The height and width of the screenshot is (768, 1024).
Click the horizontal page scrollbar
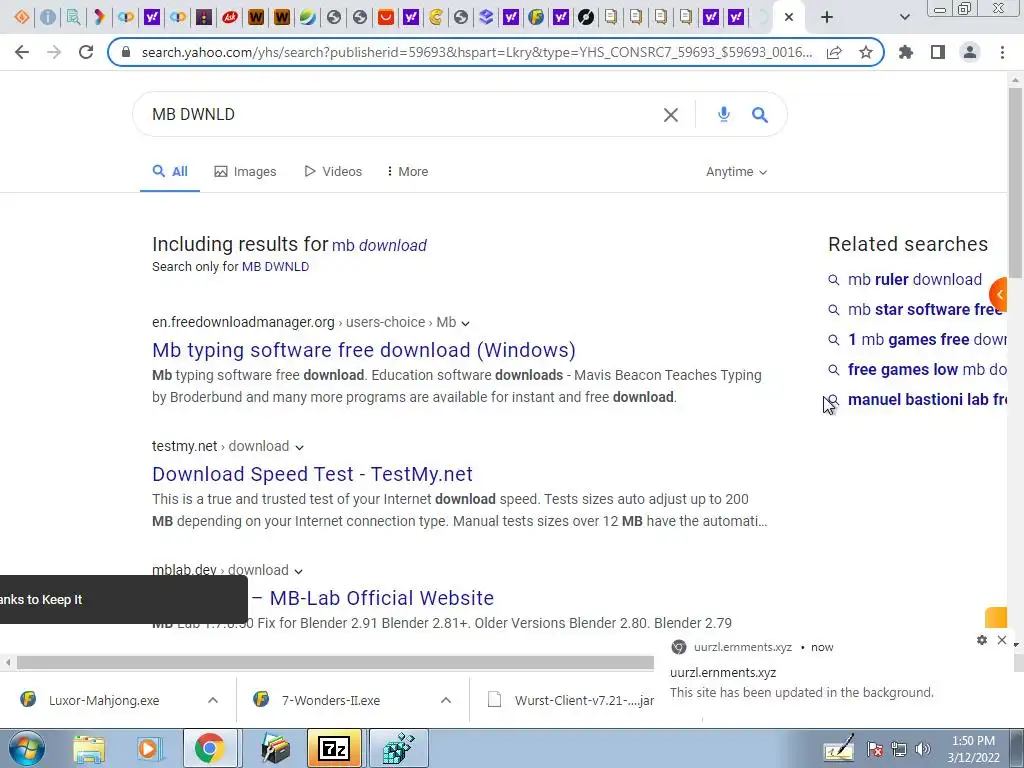pos(333,663)
